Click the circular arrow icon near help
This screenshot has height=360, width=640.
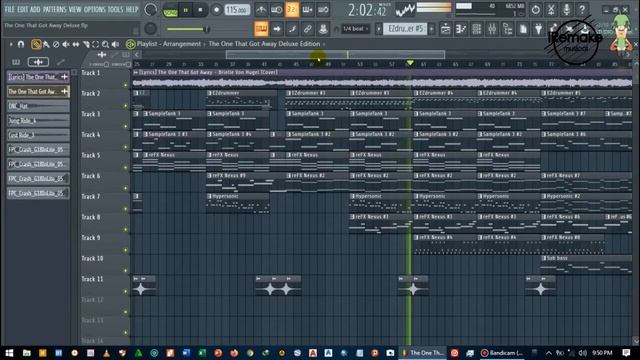coord(536,9)
